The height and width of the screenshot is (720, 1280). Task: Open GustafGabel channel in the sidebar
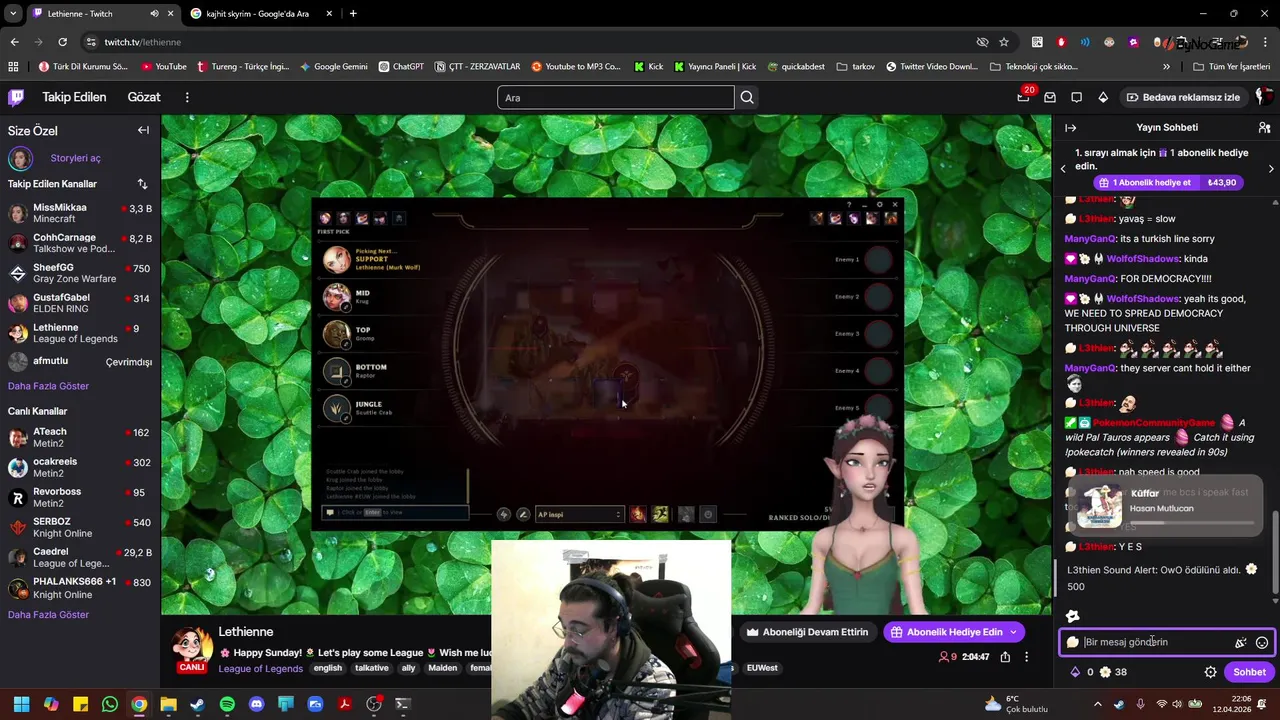[x=80, y=303]
